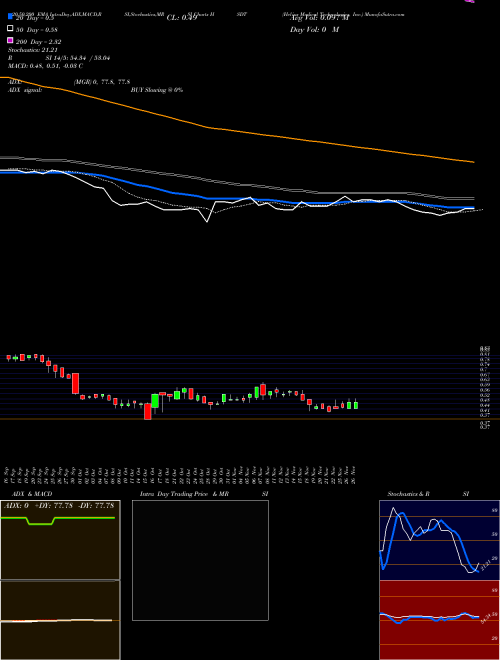This screenshot has width=500, height=660.
Task: Click the white 50 Day legend swatch
Action: pyautogui.click(x=10, y=29)
